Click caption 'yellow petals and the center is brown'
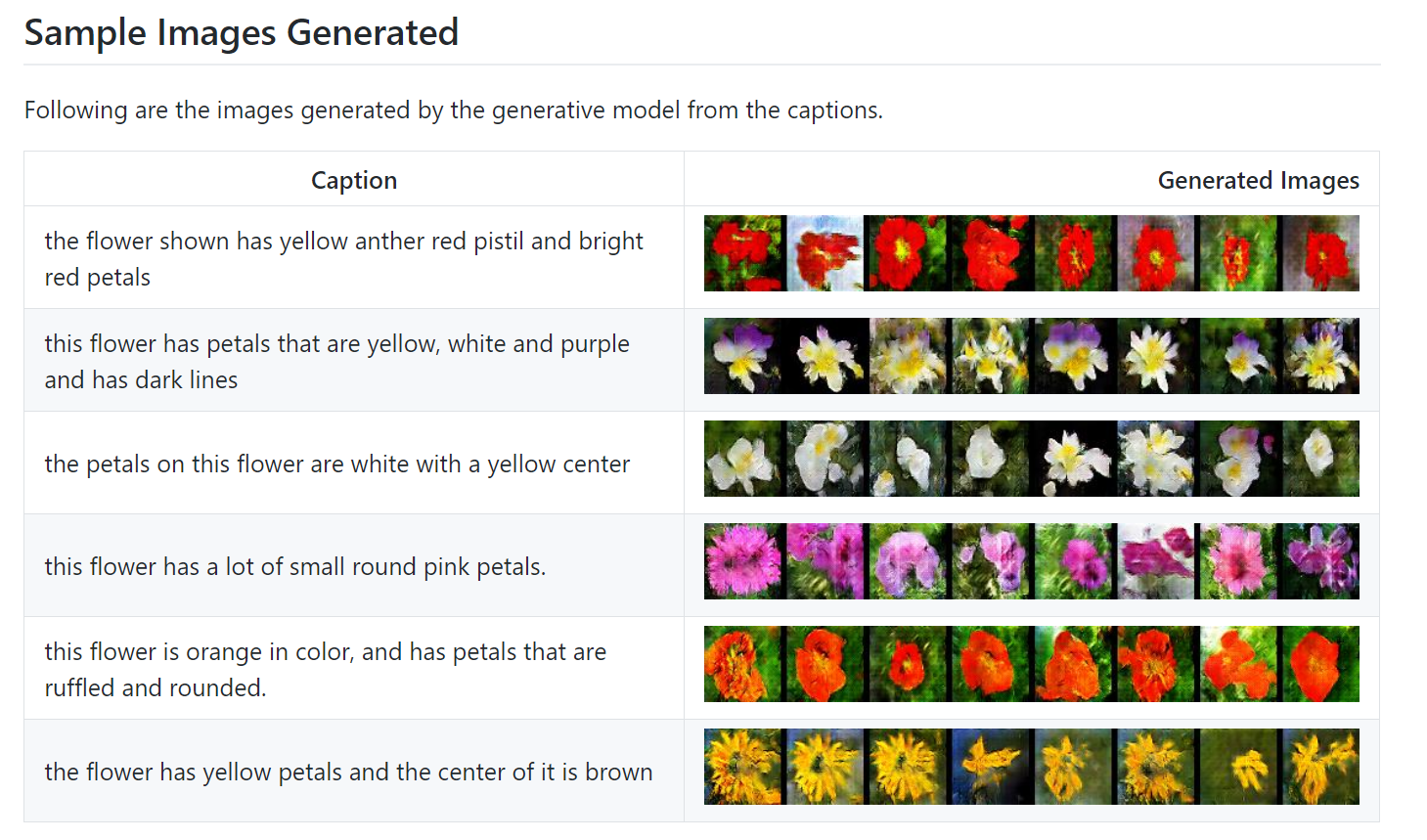The width and height of the screenshot is (1427, 840). point(348,772)
